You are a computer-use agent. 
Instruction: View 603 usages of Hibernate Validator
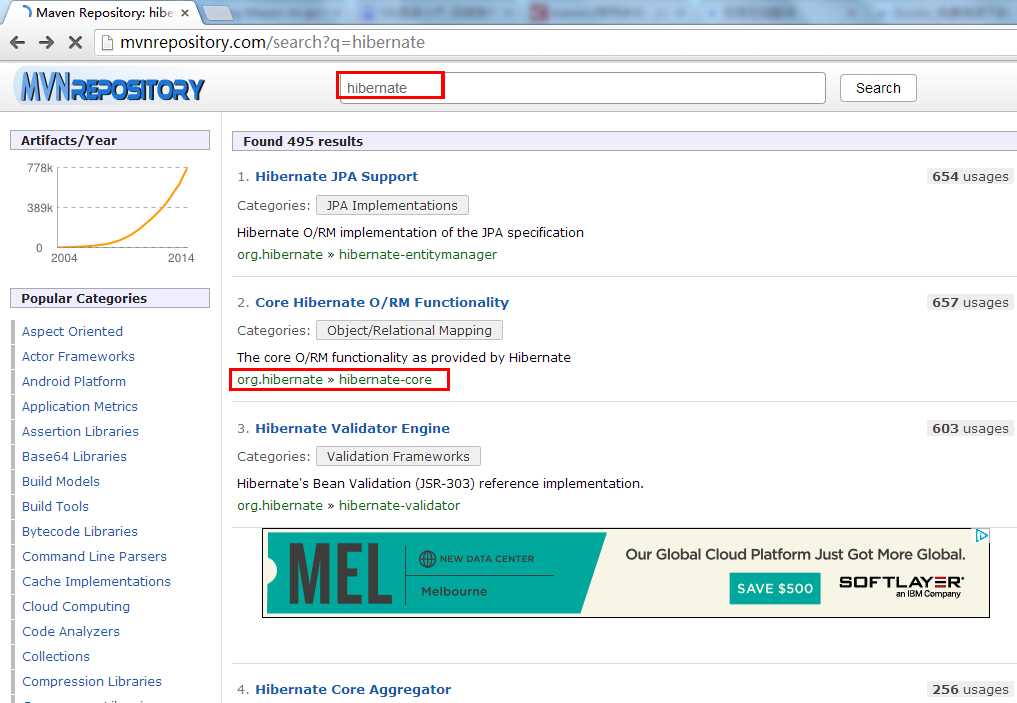pyautogui.click(x=970, y=428)
